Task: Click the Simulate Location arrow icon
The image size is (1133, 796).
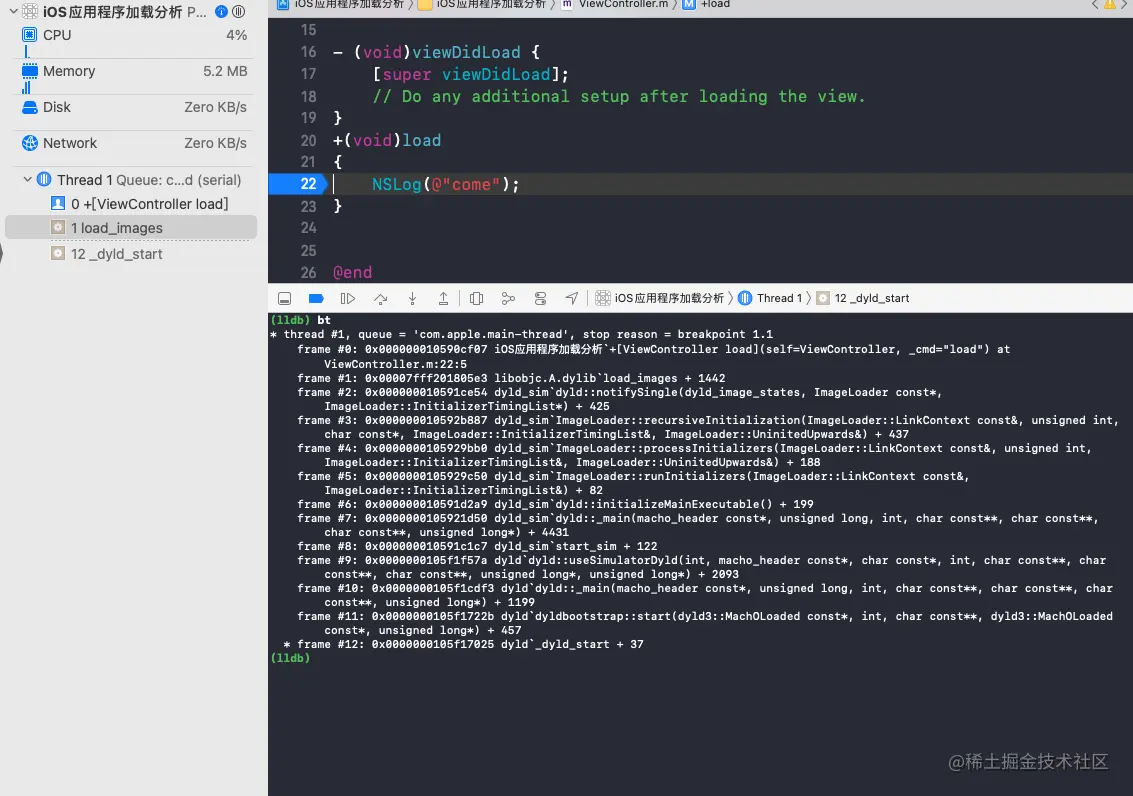Action: click(x=572, y=298)
